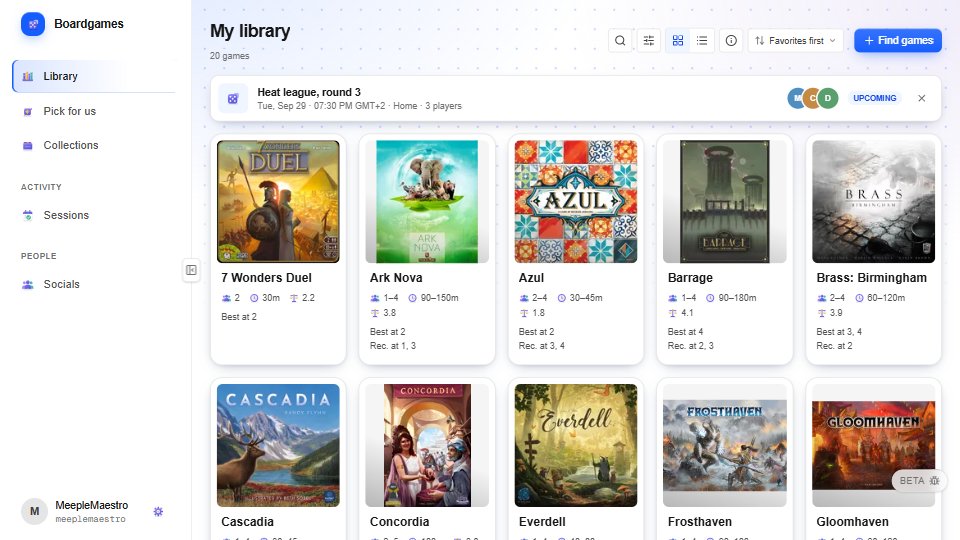Screen dimensions: 960x540
Task: Click player avatar C in banner
Action: pyautogui.click(x=812, y=98)
